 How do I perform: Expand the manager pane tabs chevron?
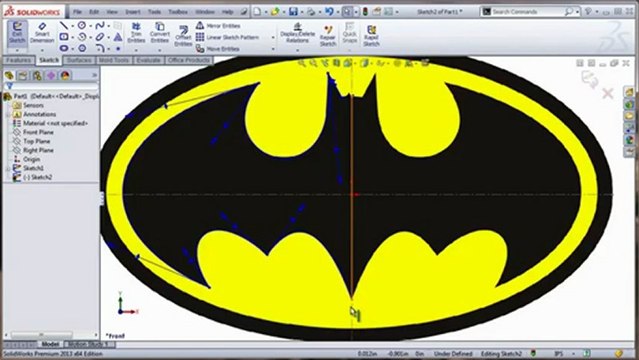click(x=95, y=75)
